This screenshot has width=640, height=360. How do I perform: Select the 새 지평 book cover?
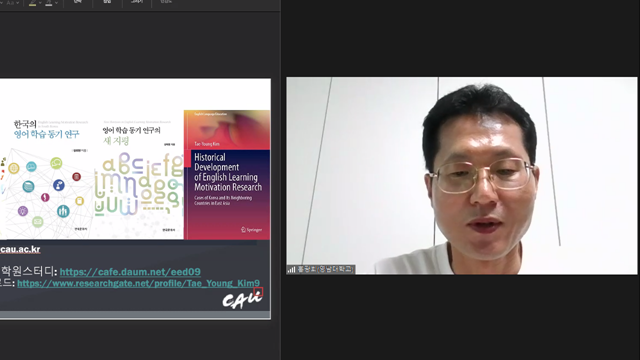tap(139, 176)
